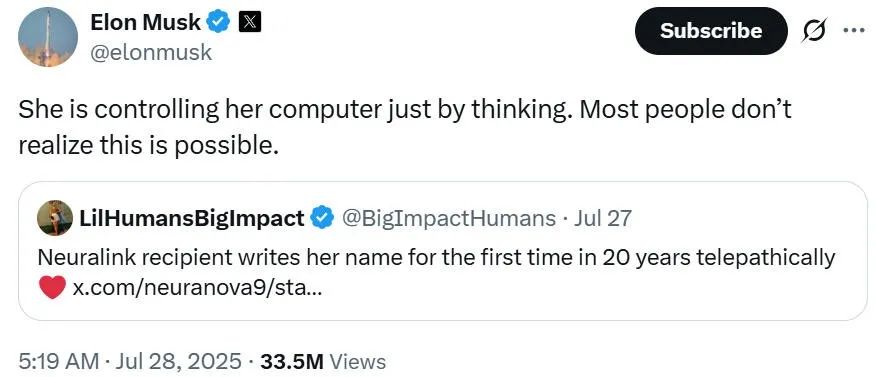Click the Subscribe button
The image size is (876, 377).
(x=711, y=31)
